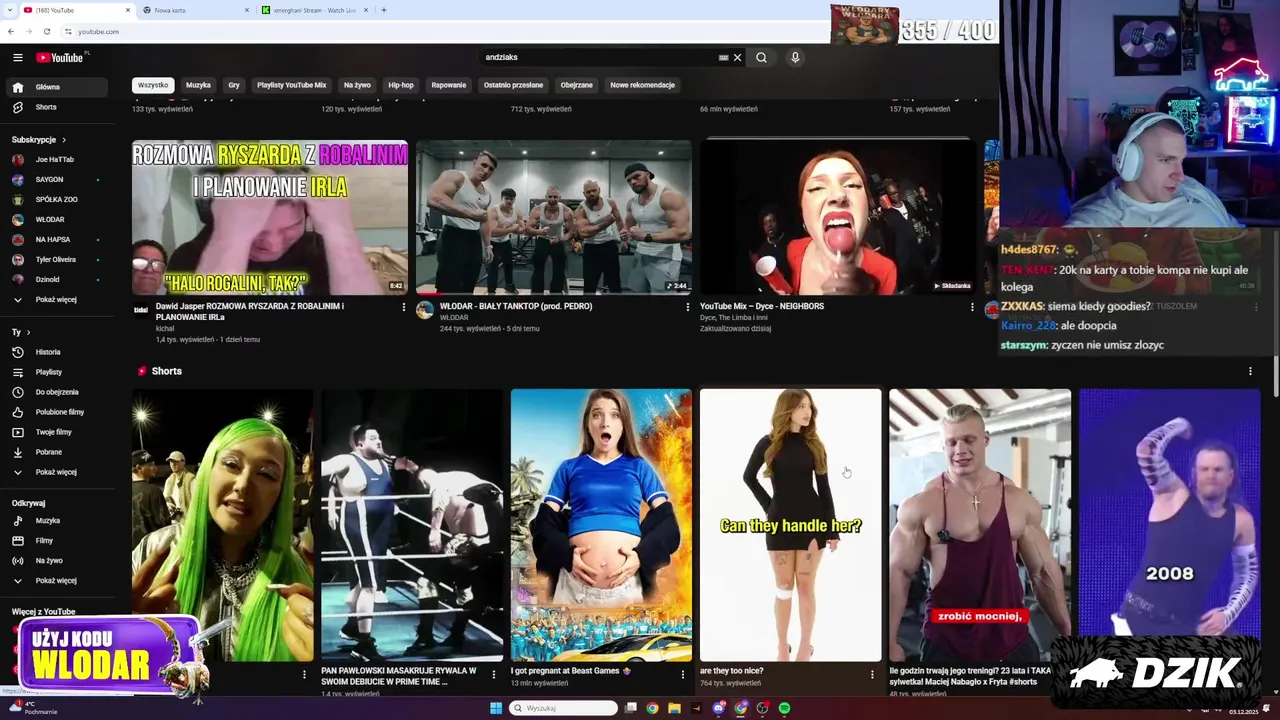The height and width of the screenshot is (720, 1280).
Task: Go back with browser back arrow
Action: 11,31
